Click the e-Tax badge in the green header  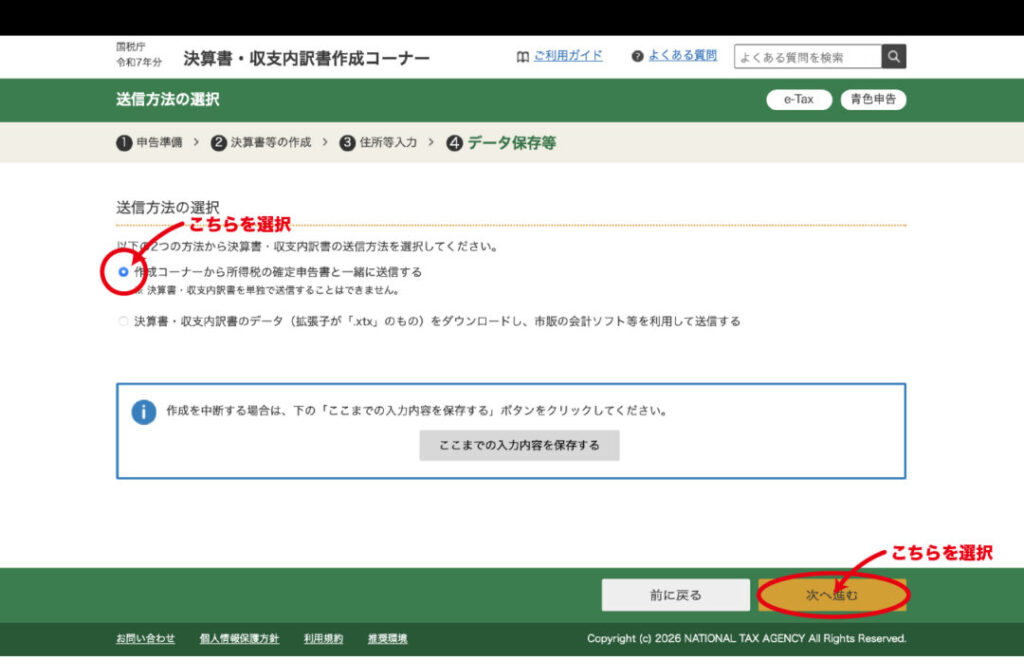tap(798, 100)
